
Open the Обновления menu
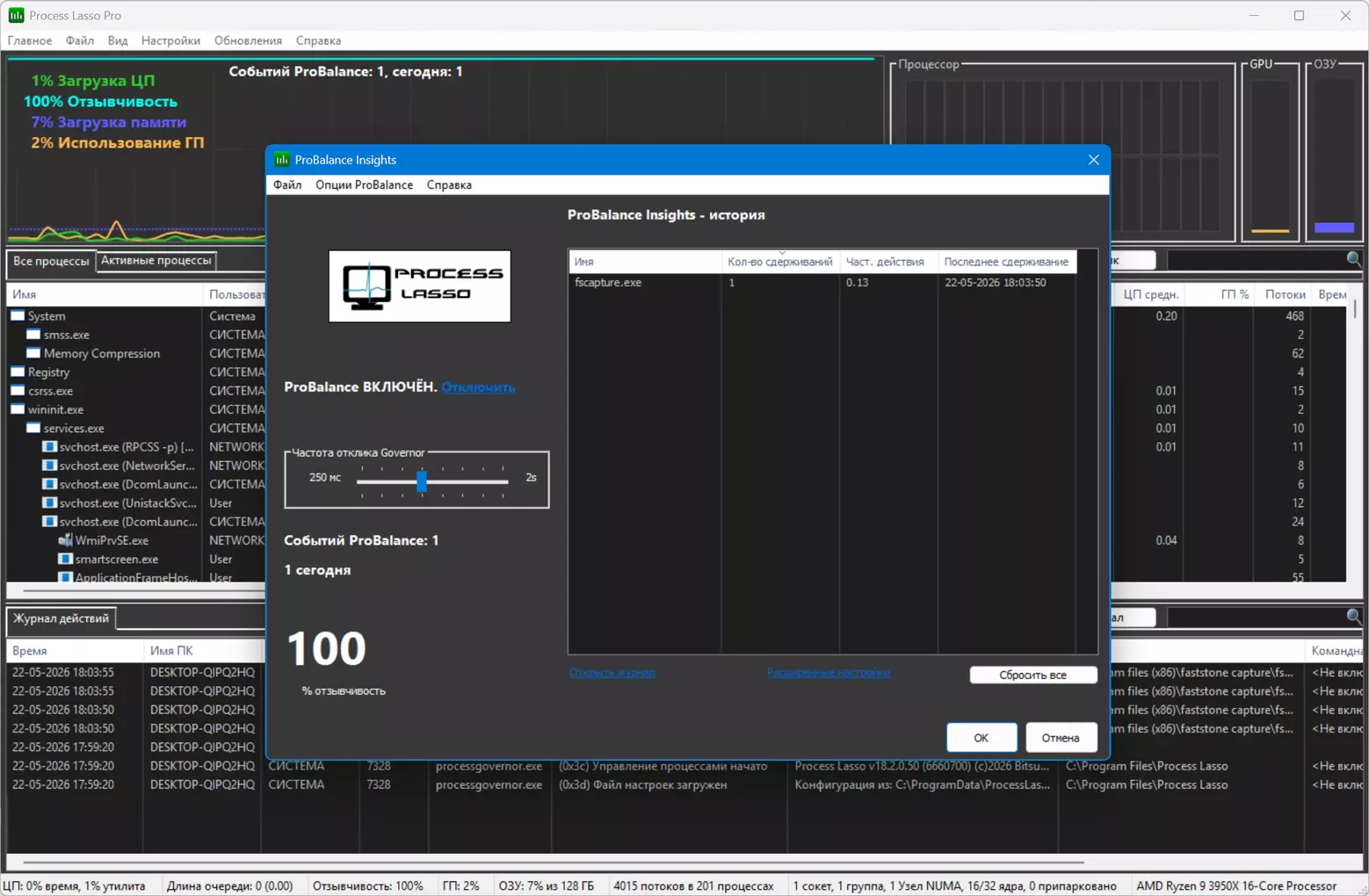pyautogui.click(x=248, y=40)
